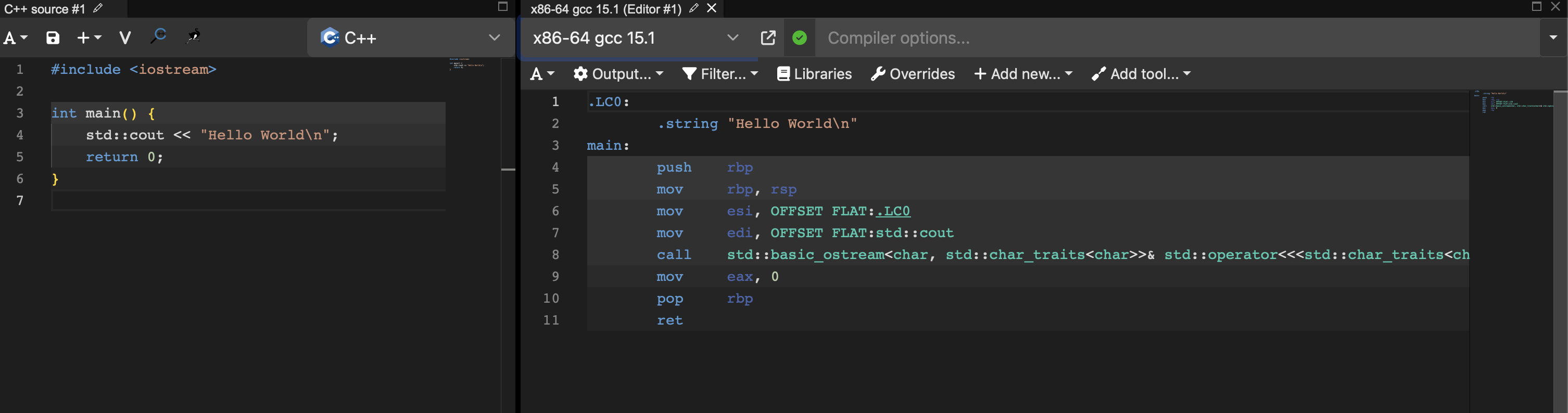Toggle Vim mode in source editor

125,38
